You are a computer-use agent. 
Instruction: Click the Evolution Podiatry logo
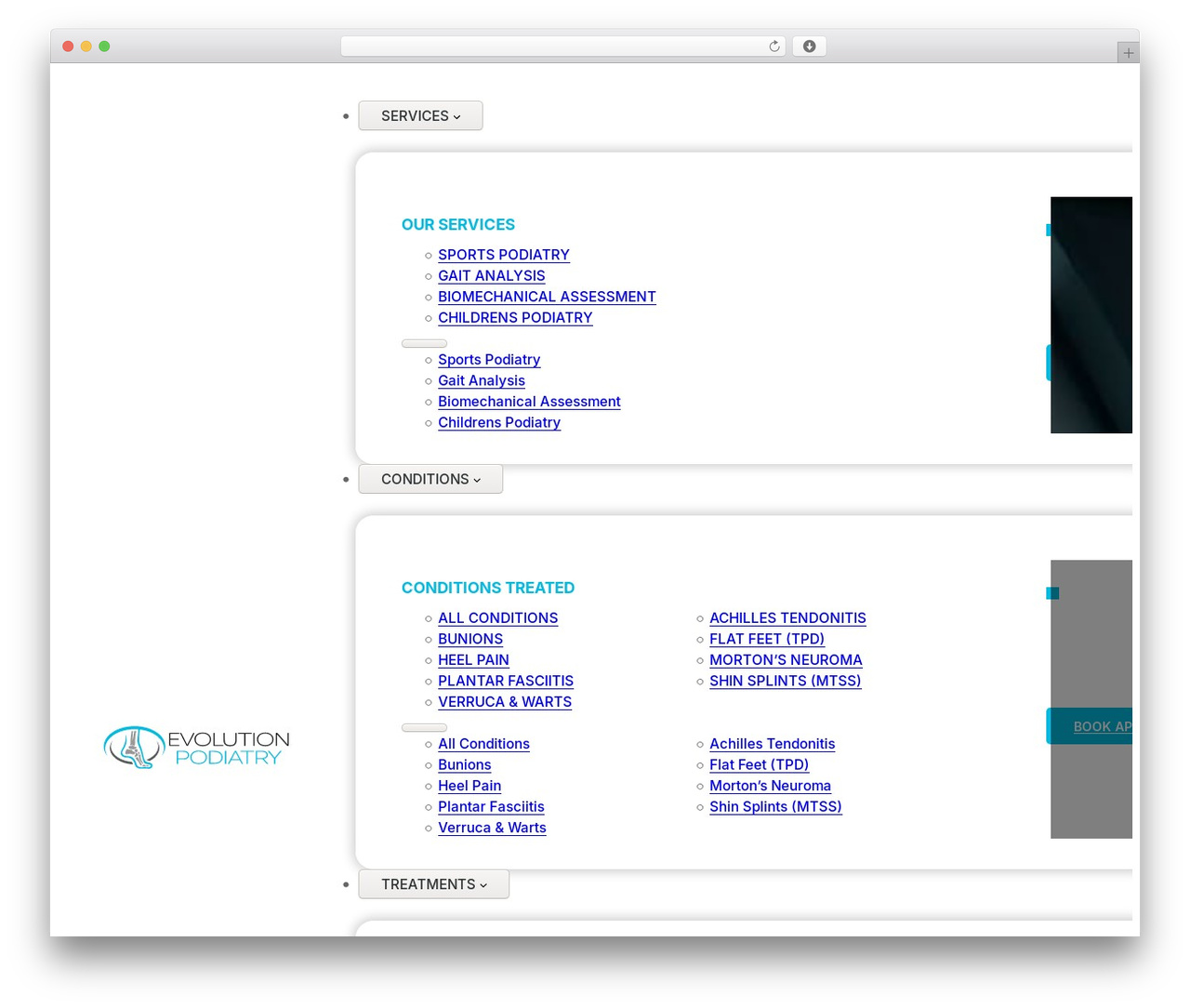(196, 748)
